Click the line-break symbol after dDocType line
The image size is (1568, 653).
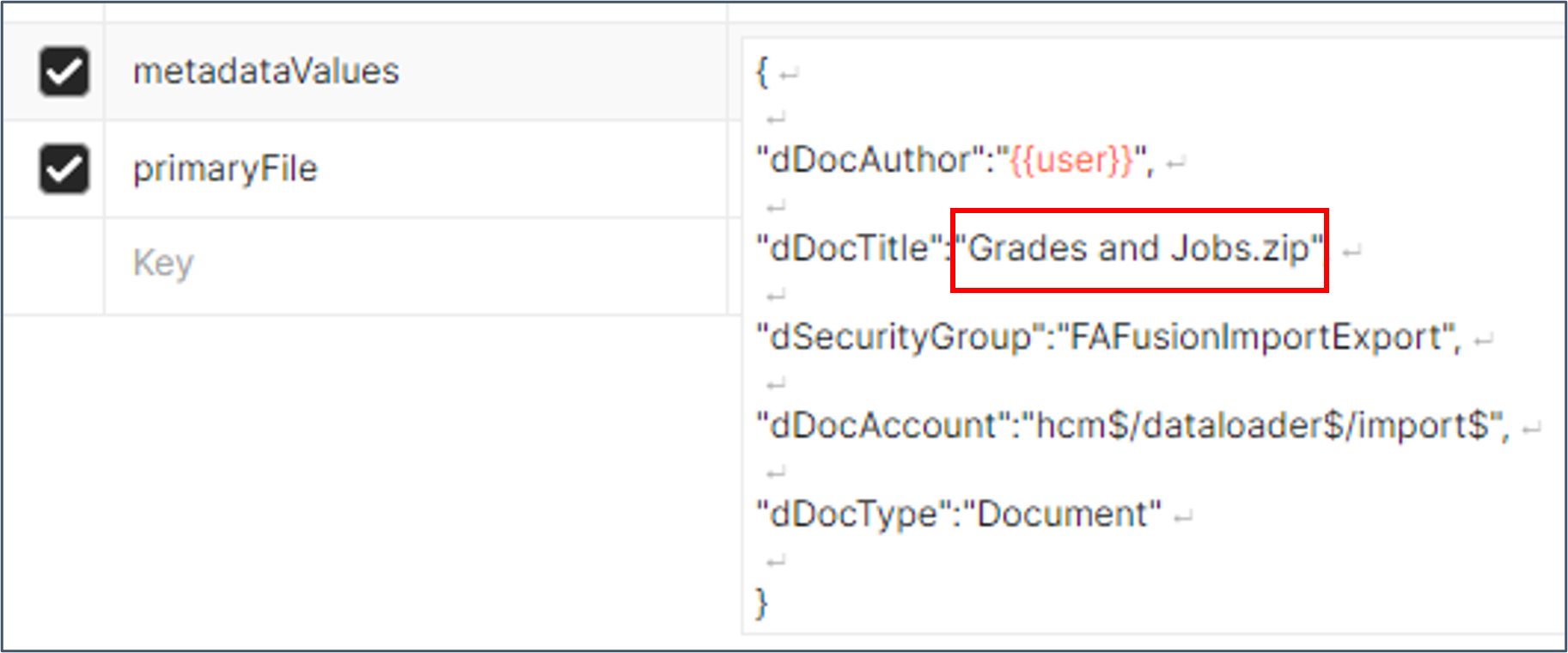pyautogui.click(x=1185, y=513)
